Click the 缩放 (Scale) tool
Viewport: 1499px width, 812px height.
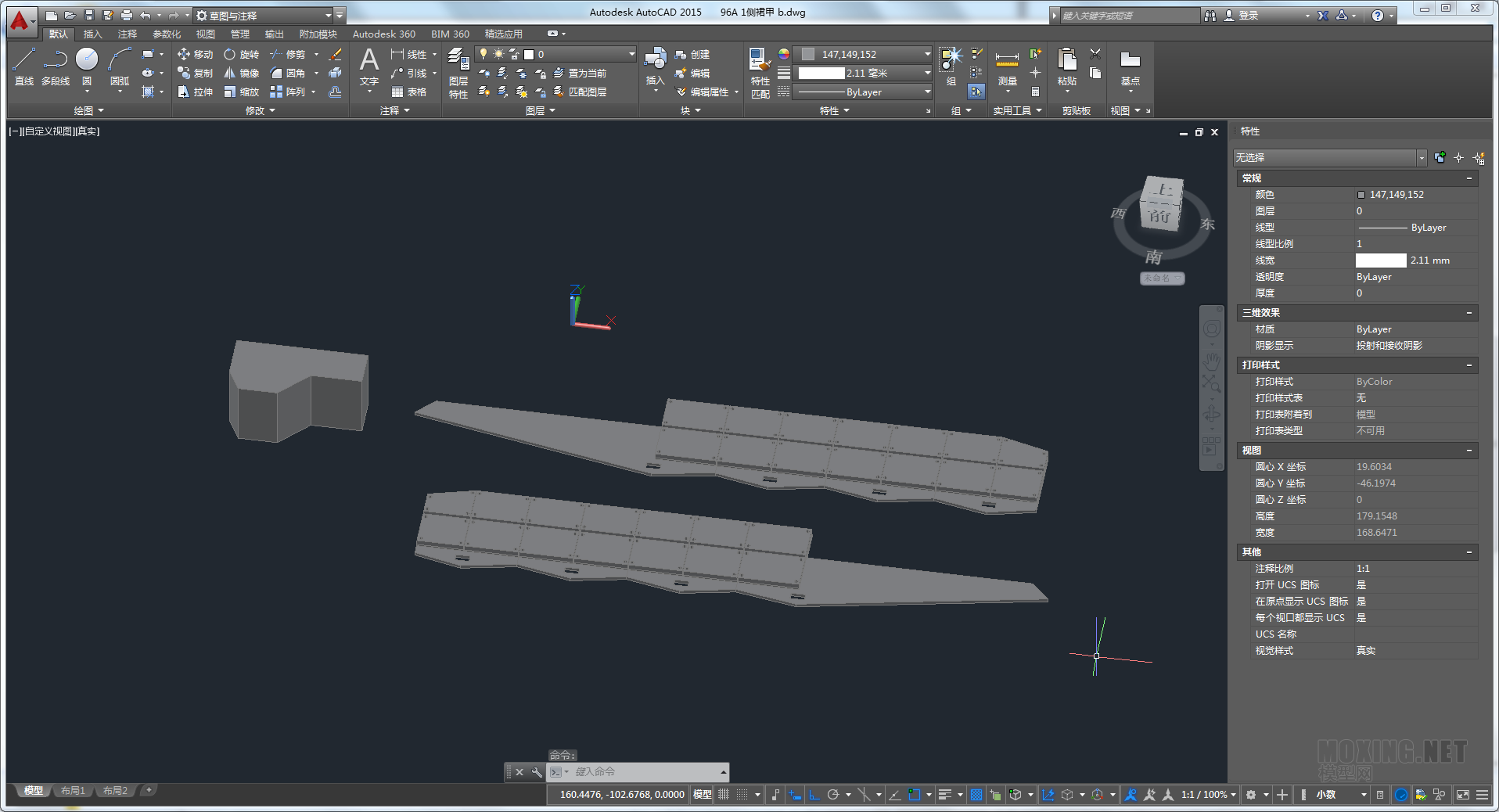[241, 92]
